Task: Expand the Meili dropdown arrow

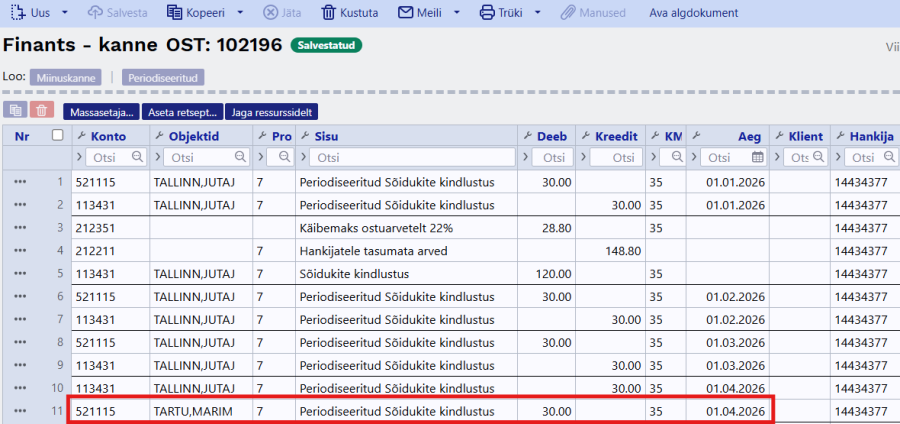Action: 457,13
